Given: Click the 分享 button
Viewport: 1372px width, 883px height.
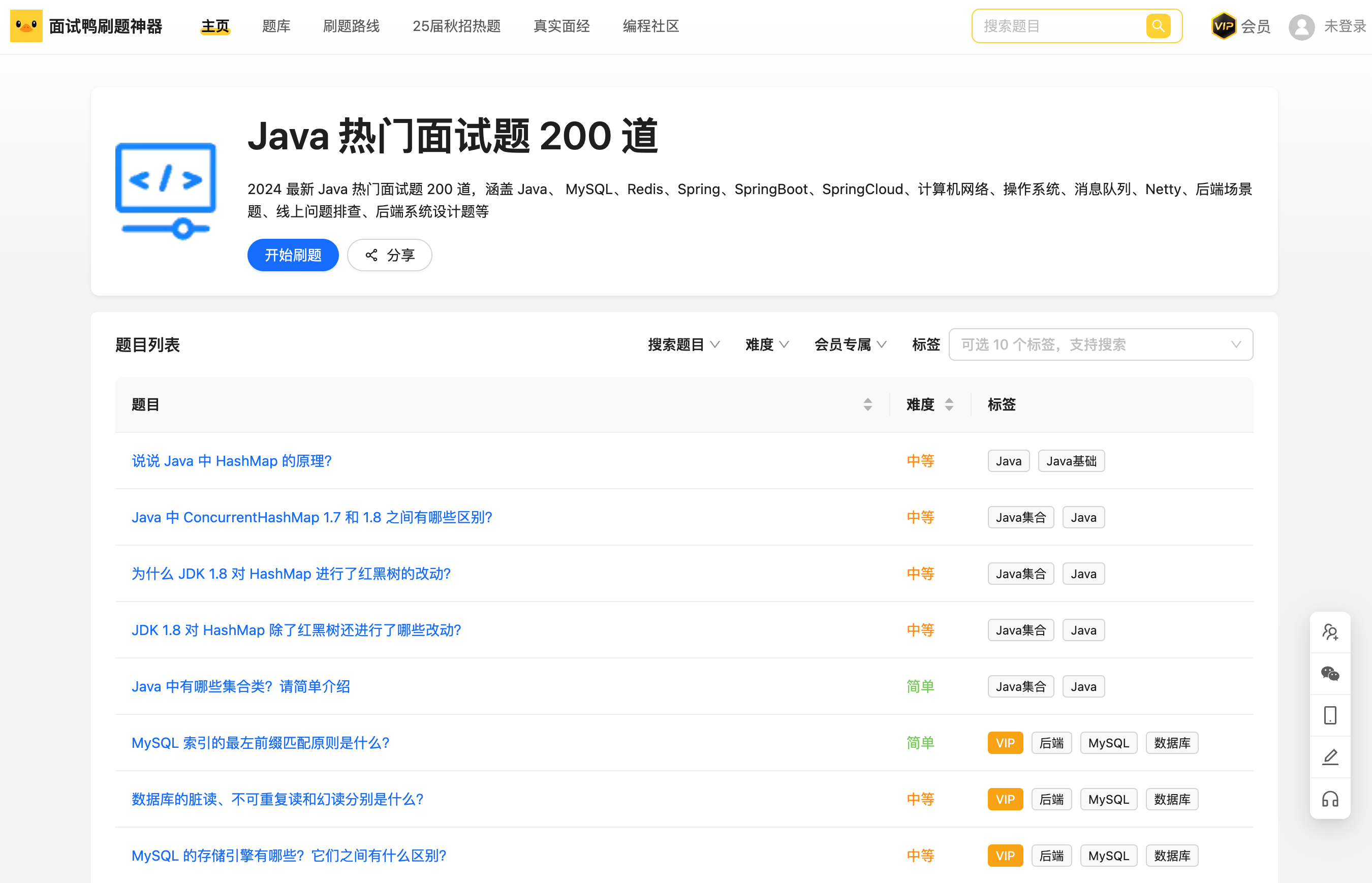Looking at the screenshot, I should [389, 255].
